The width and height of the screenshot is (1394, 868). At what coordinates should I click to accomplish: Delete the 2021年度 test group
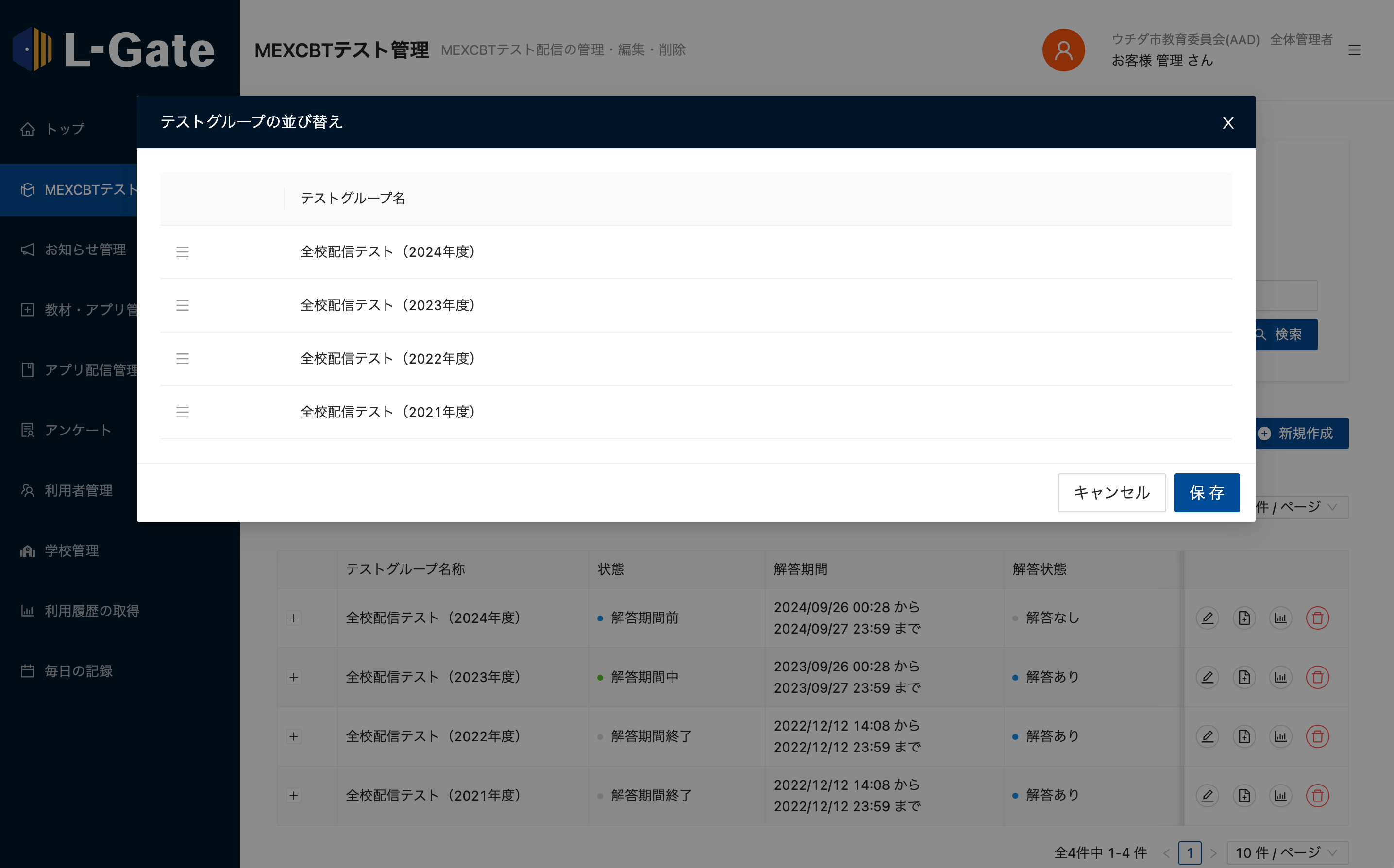coord(1318,796)
